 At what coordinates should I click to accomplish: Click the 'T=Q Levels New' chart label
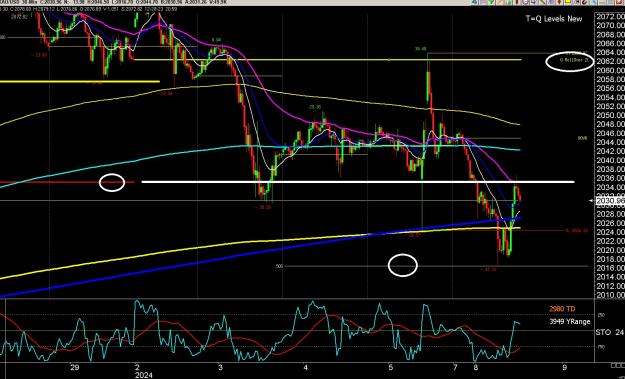pyautogui.click(x=554, y=19)
